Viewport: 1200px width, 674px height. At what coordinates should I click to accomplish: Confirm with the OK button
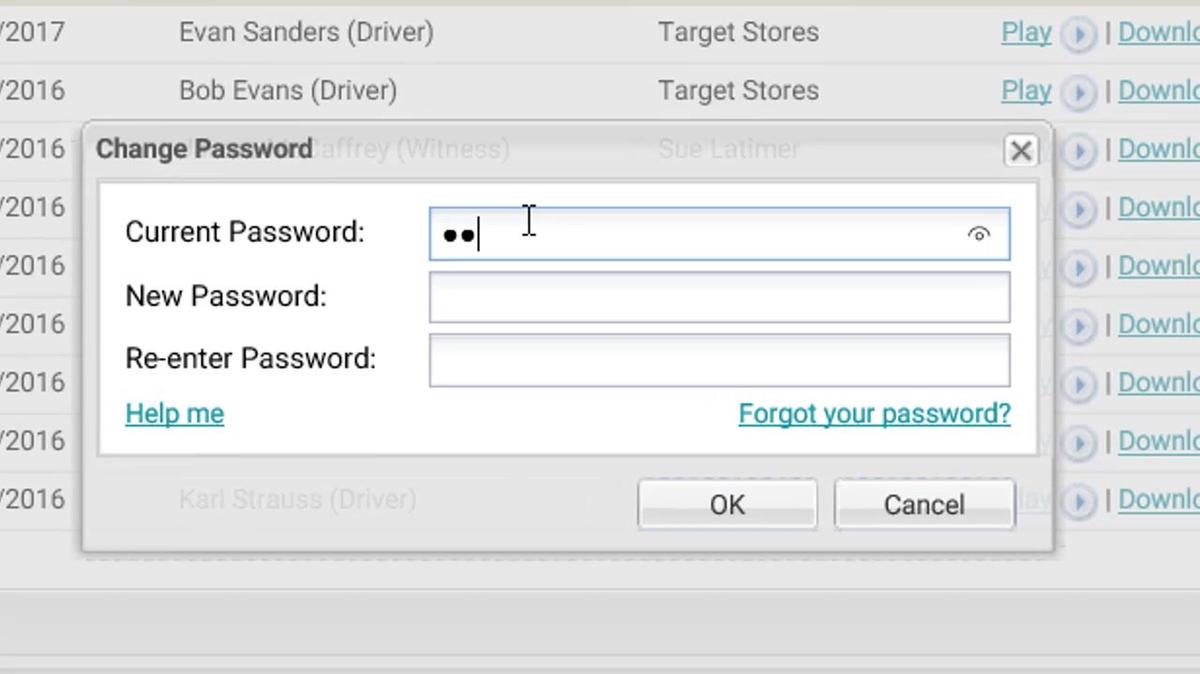click(x=727, y=504)
